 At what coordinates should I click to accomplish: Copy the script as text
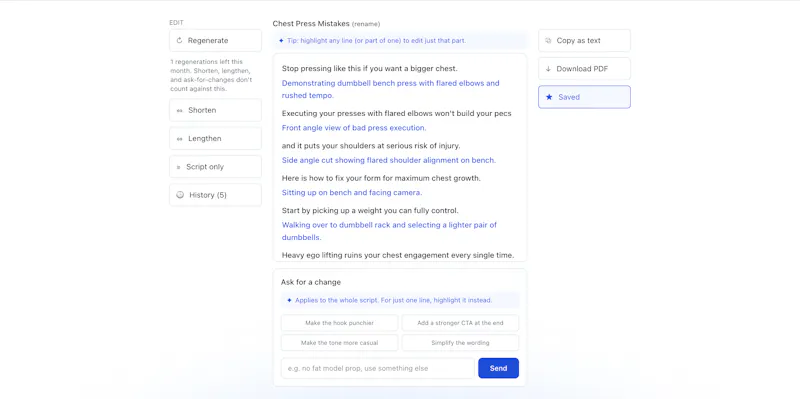(584, 40)
